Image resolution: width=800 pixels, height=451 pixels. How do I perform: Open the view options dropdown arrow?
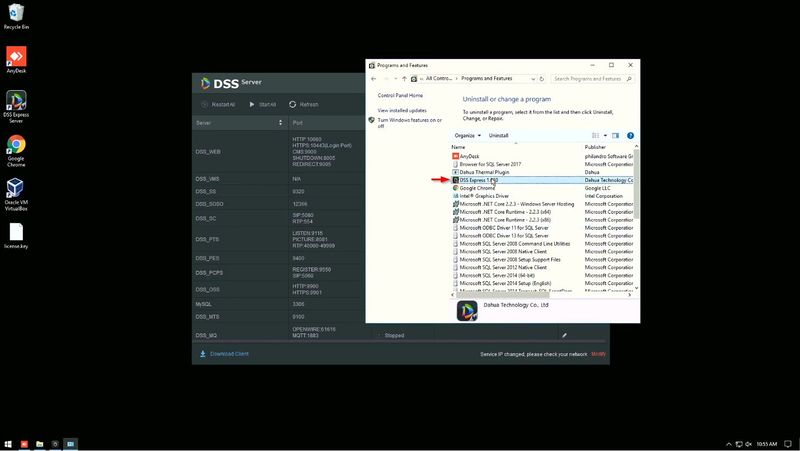(605, 136)
